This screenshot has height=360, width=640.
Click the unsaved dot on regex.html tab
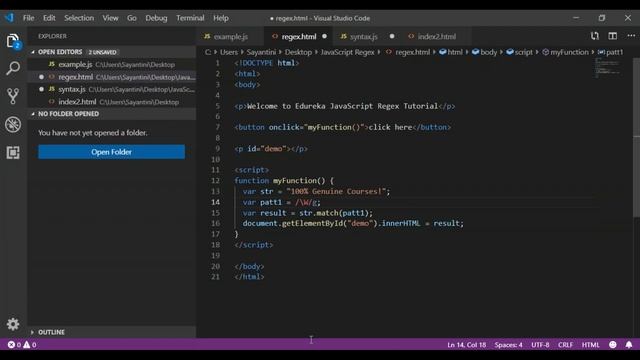324,36
